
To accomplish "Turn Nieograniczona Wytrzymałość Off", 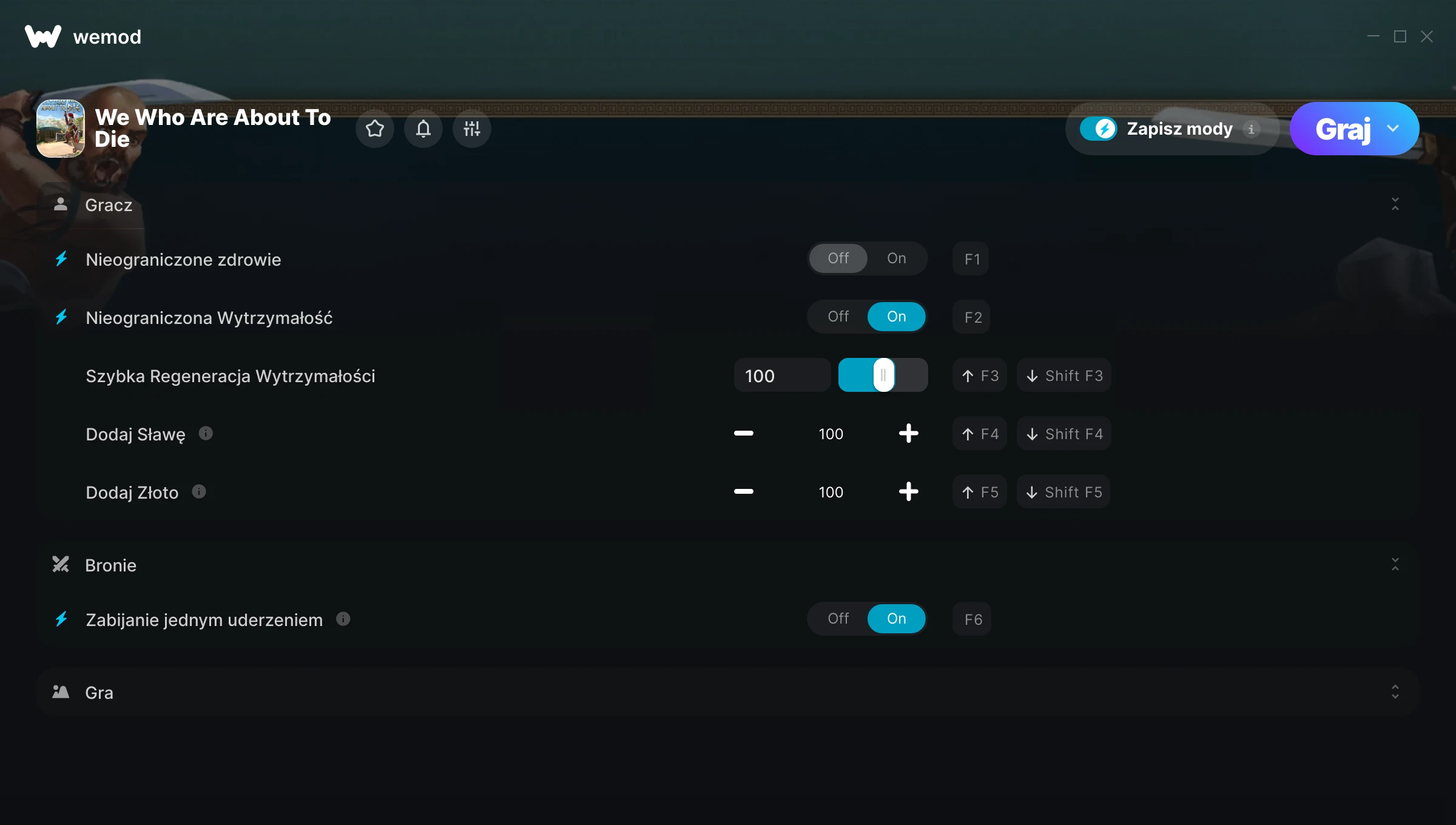I will coord(838,317).
